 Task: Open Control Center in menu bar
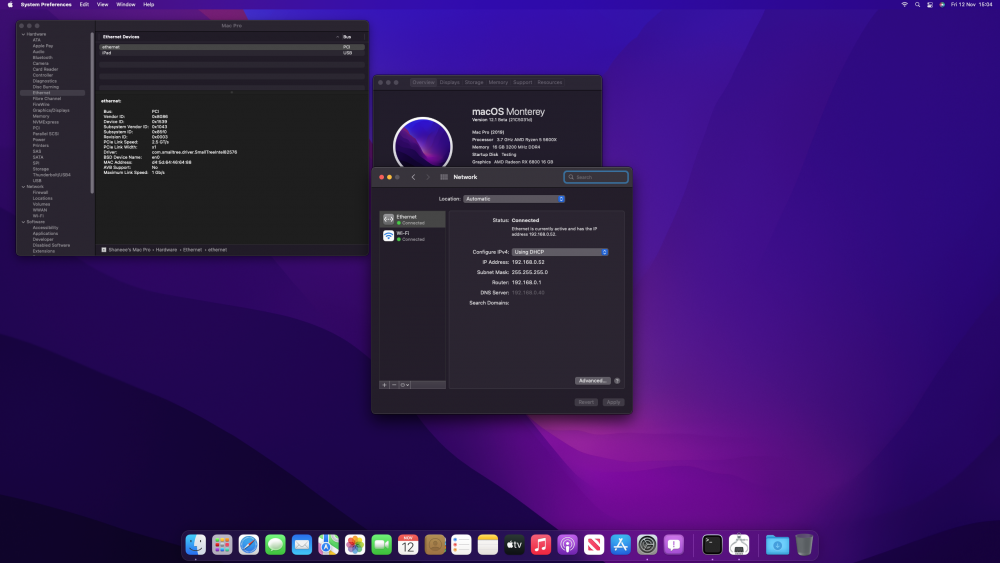pos(930,4)
